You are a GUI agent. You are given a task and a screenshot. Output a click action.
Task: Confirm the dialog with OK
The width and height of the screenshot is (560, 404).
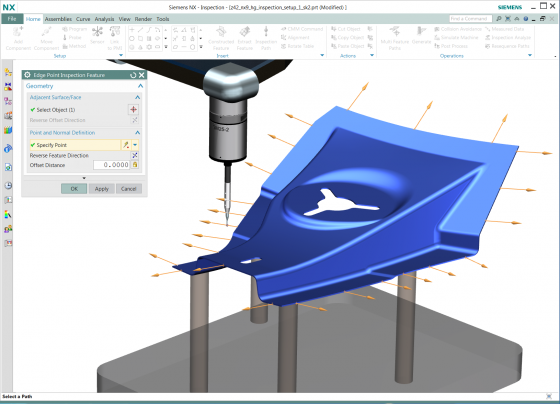[x=74, y=189]
